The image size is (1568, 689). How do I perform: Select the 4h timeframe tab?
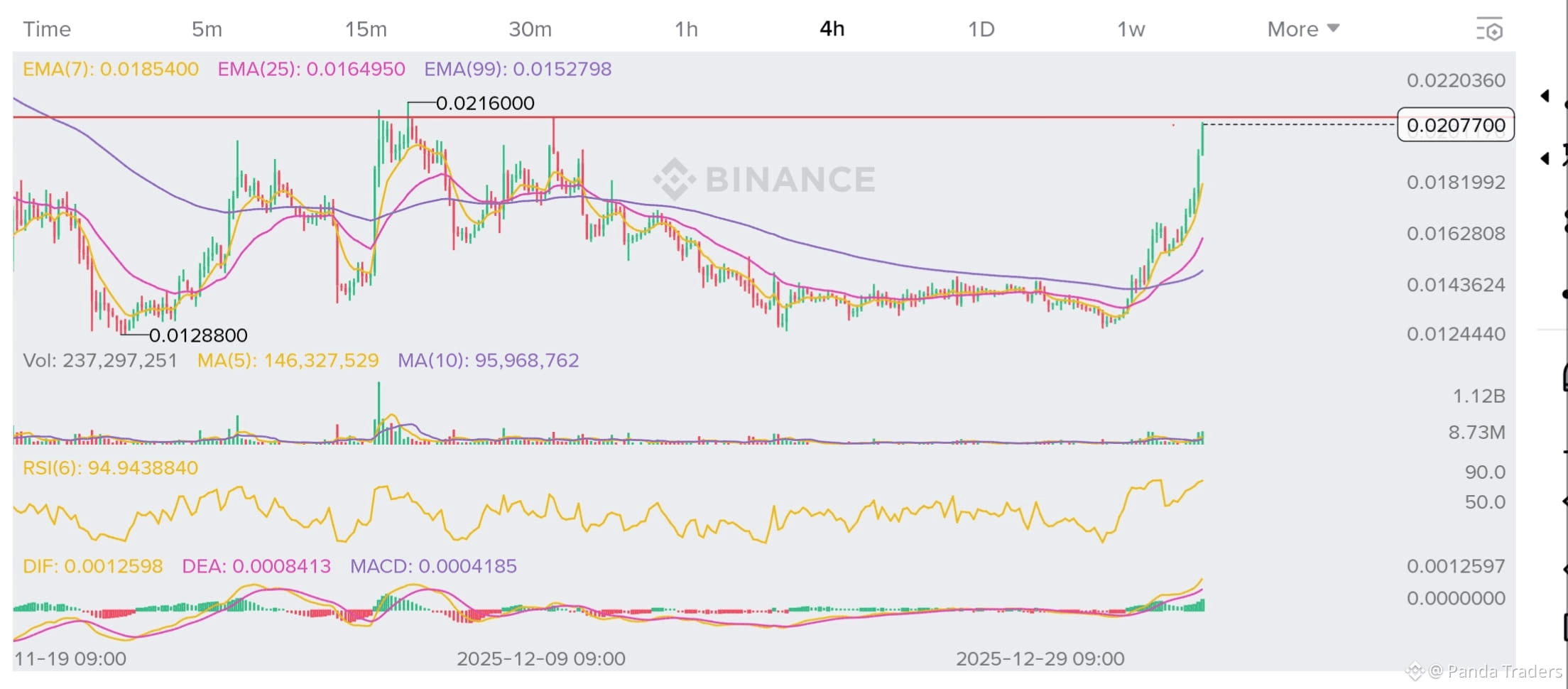(x=832, y=29)
